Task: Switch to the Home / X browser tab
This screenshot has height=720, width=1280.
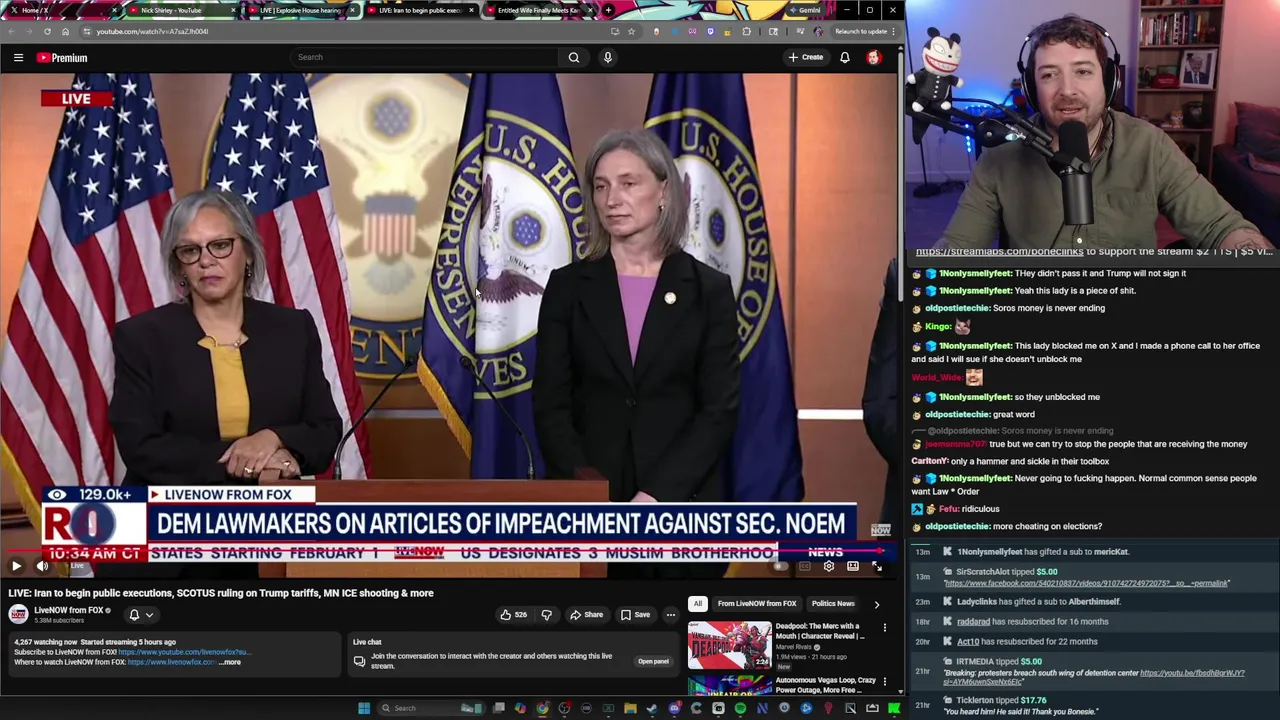Action: 62,10
